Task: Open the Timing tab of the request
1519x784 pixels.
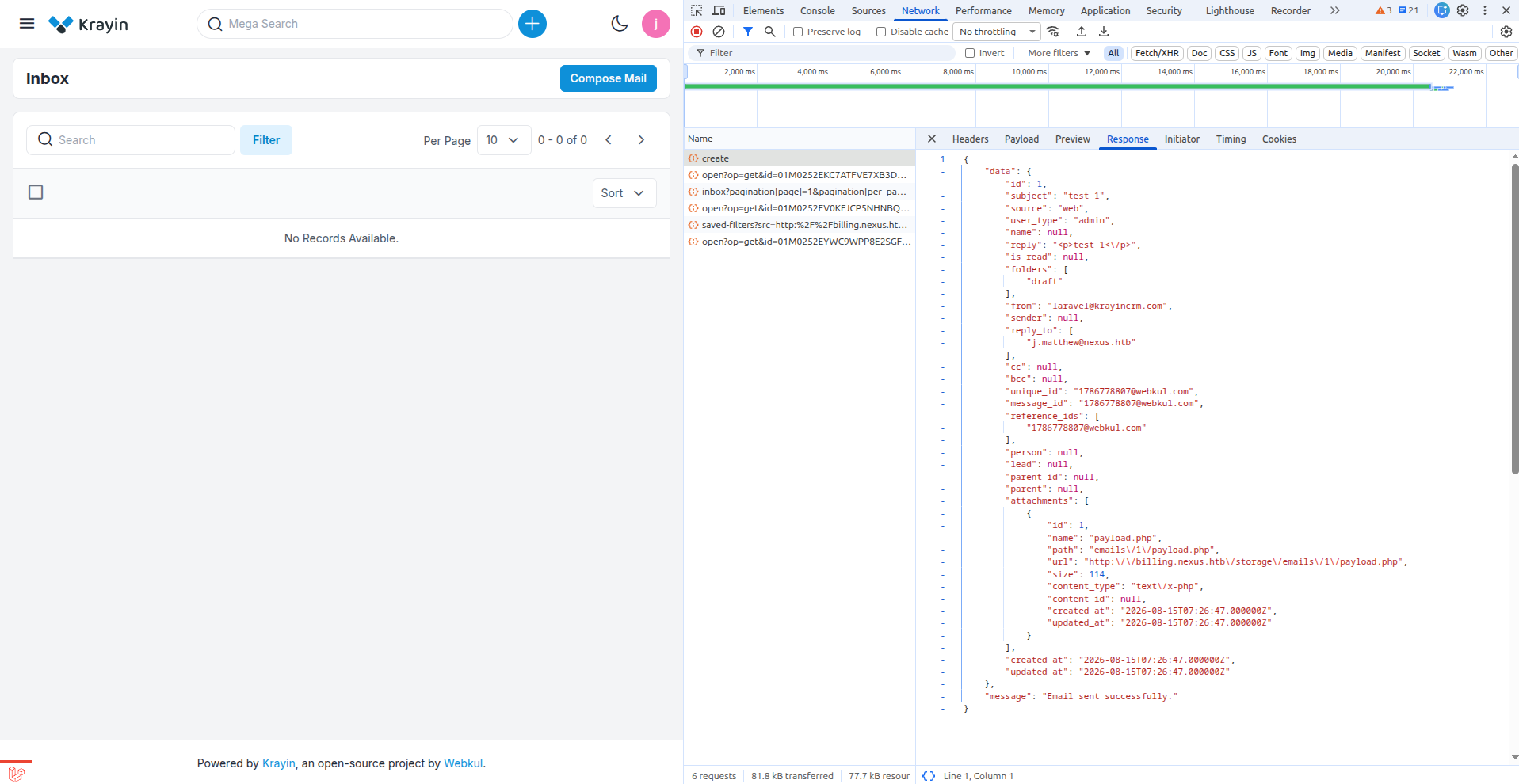Action: point(1231,139)
